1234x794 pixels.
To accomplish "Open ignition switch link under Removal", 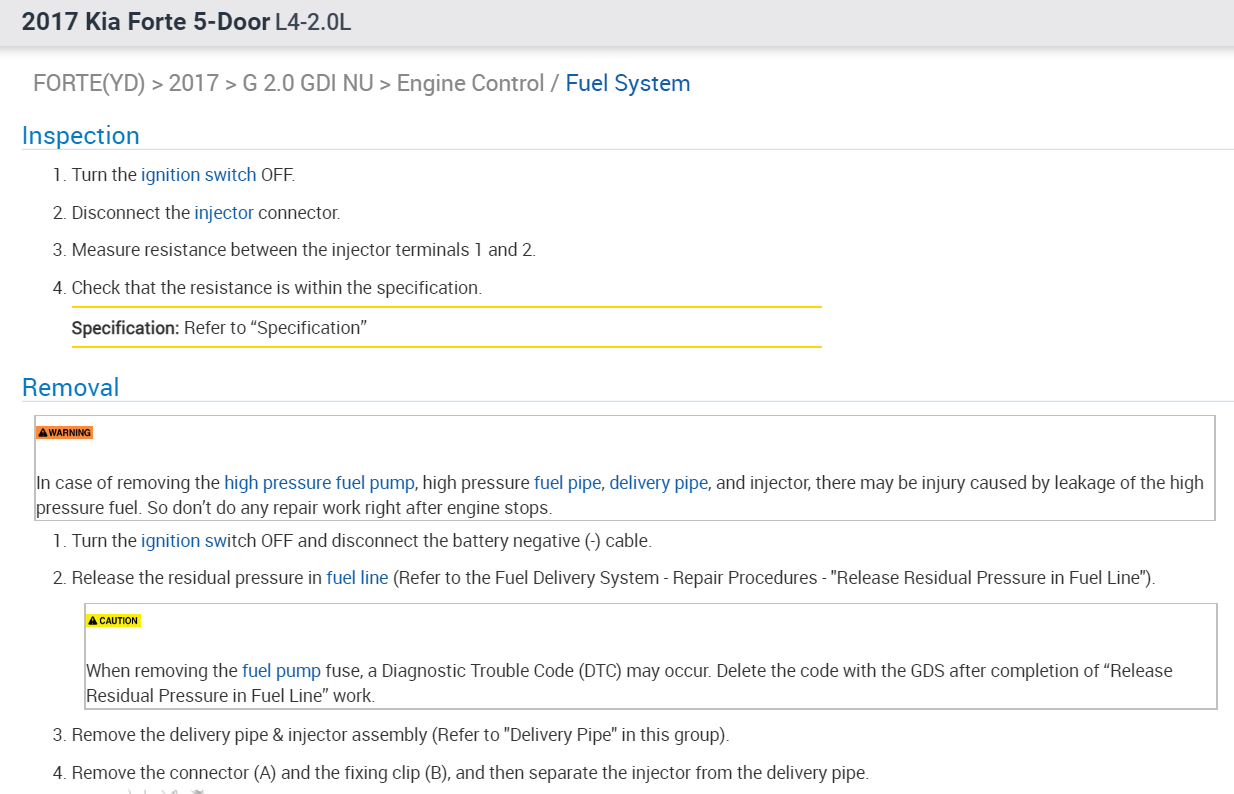I will [198, 541].
